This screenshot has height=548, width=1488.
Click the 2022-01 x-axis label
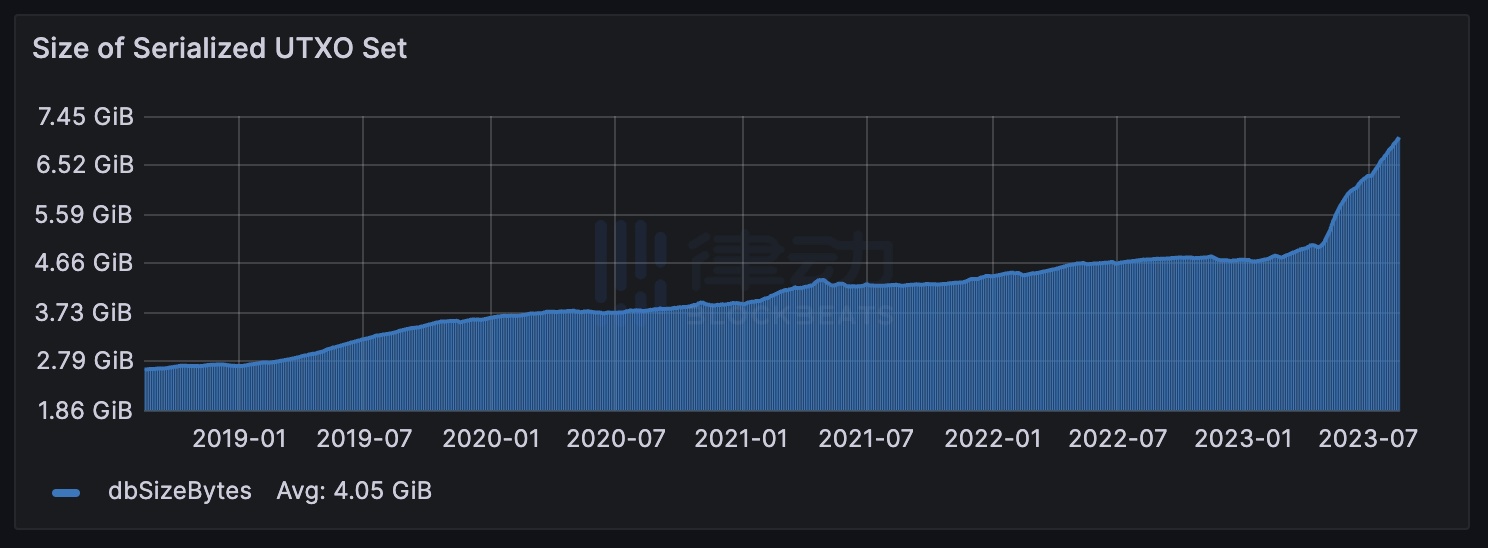pyautogui.click(x=993, y=438)
